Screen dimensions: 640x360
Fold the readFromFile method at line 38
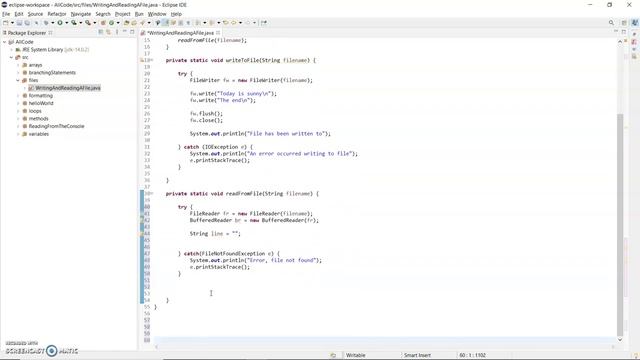coord(152,193)
